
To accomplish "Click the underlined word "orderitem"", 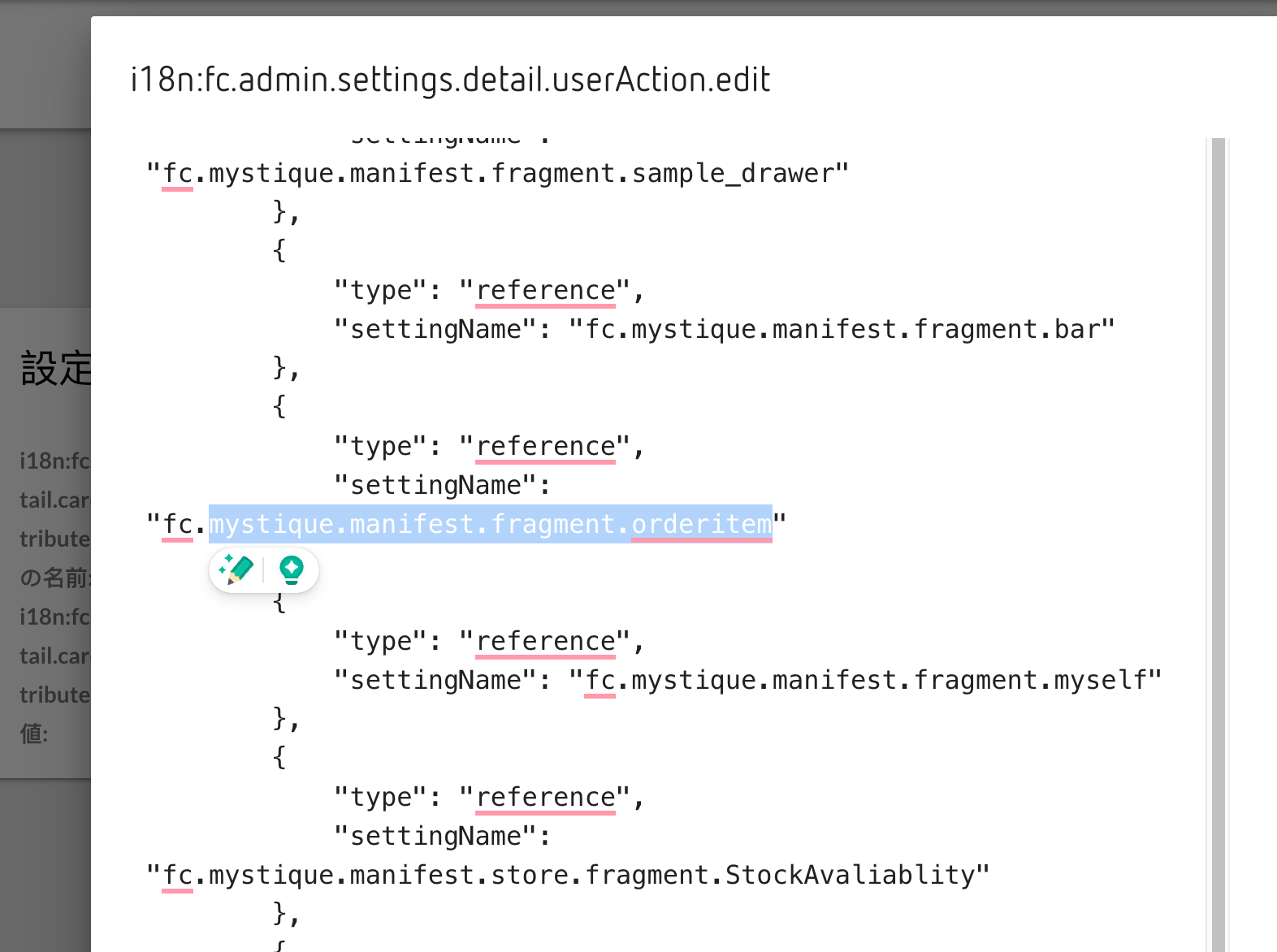I will [701, 525].
